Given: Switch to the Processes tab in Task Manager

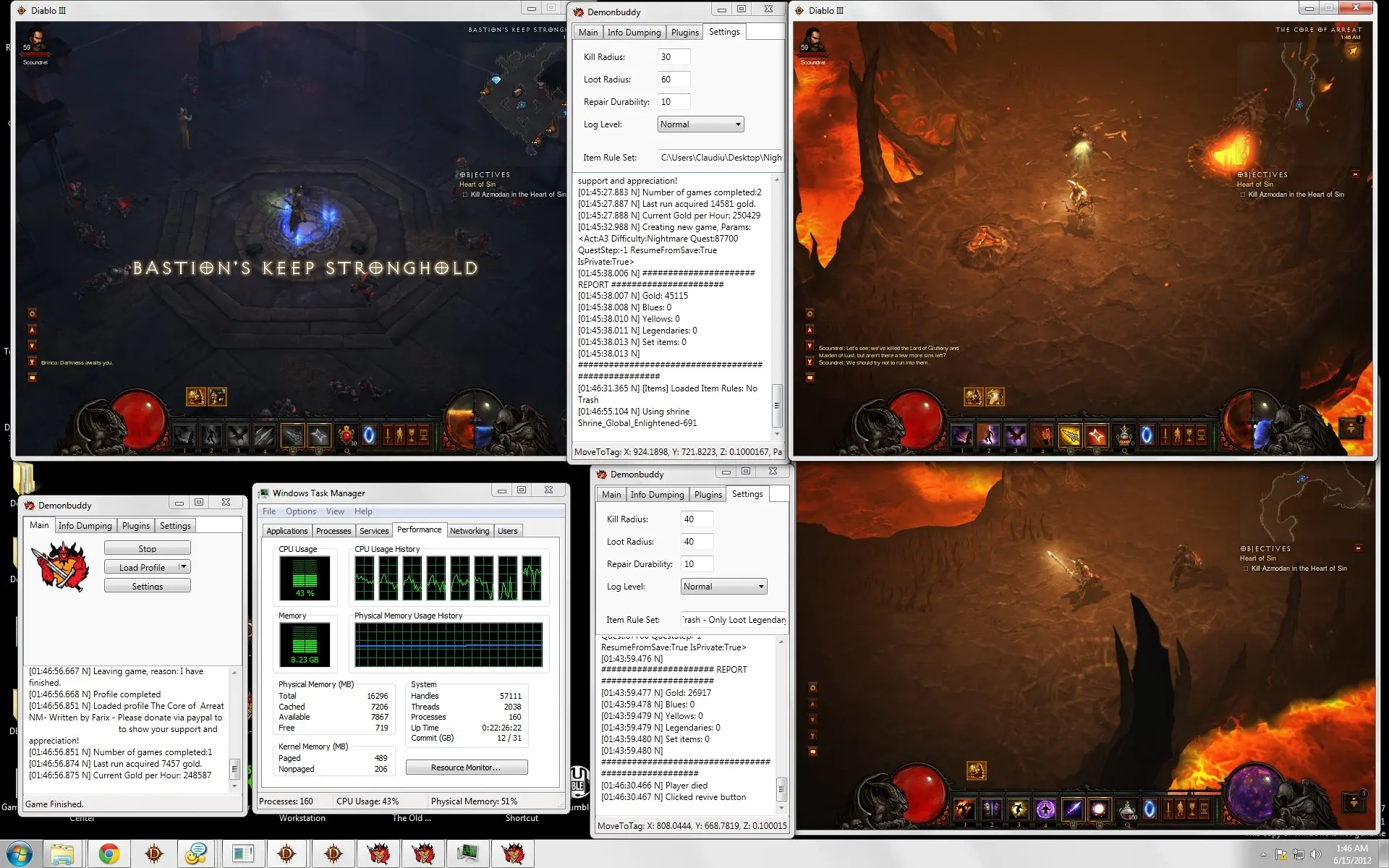Looking at the screenshot, I should pos(334,531).
